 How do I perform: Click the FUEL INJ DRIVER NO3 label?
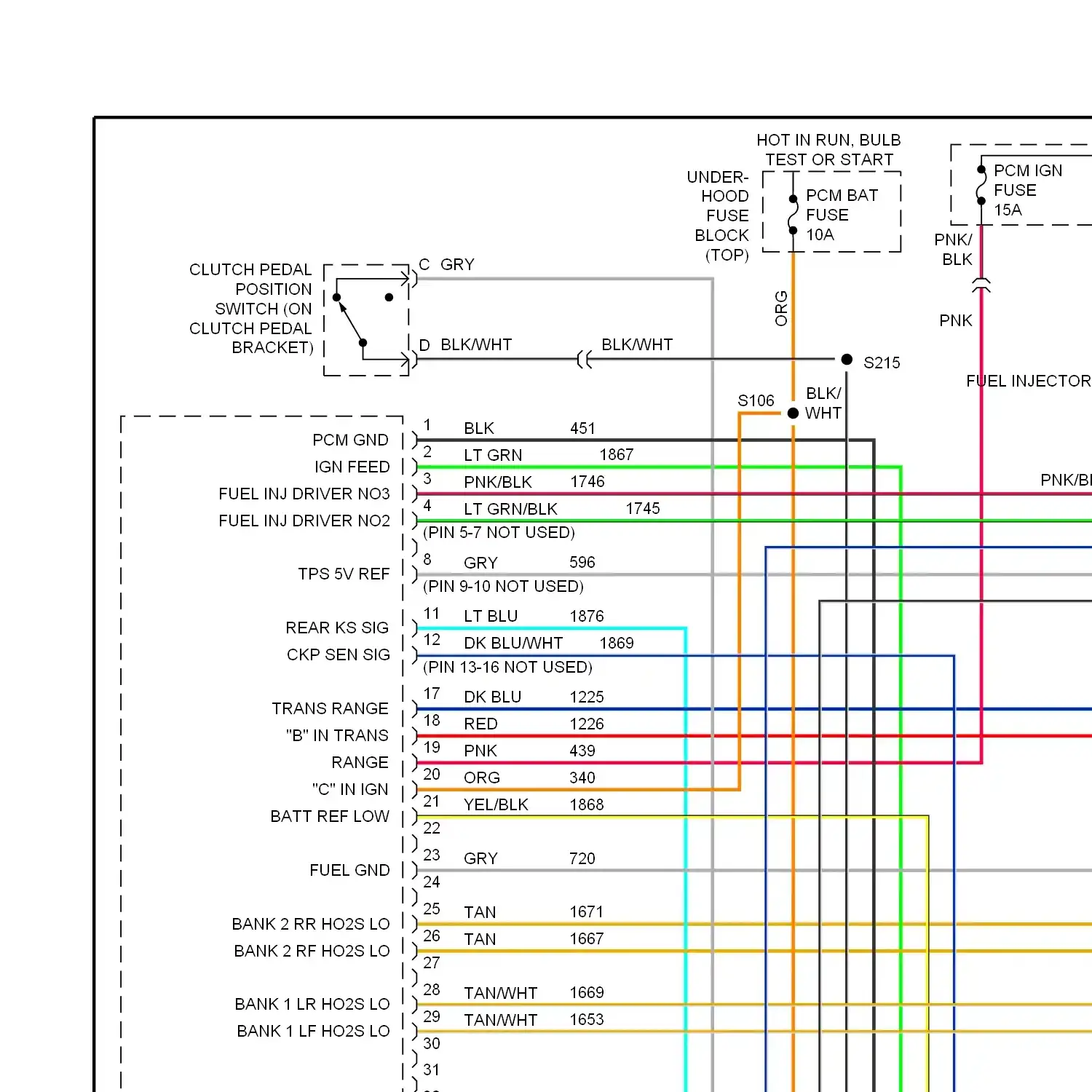coord(304,494)
